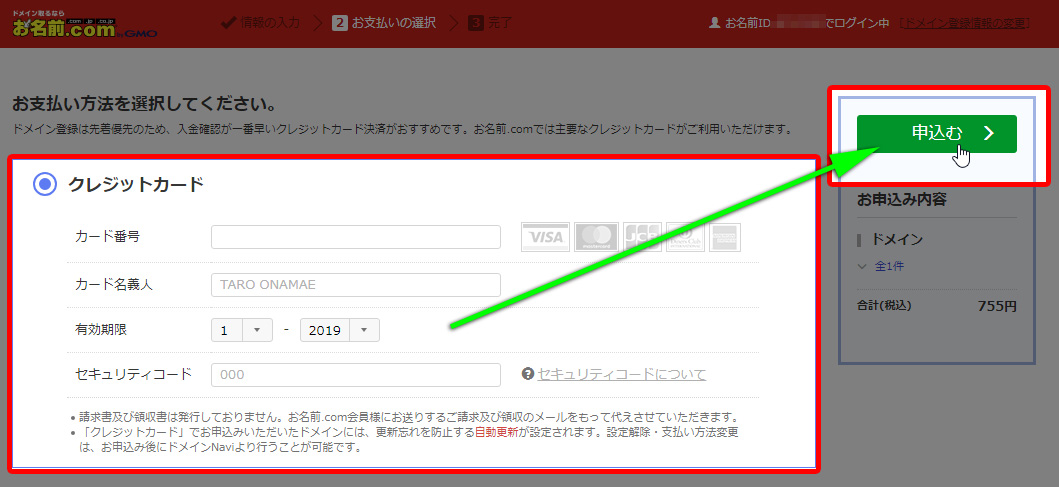Click the カード名義人 name field
This screenshot has height=487, width=1059.
[x=355, y=285]
